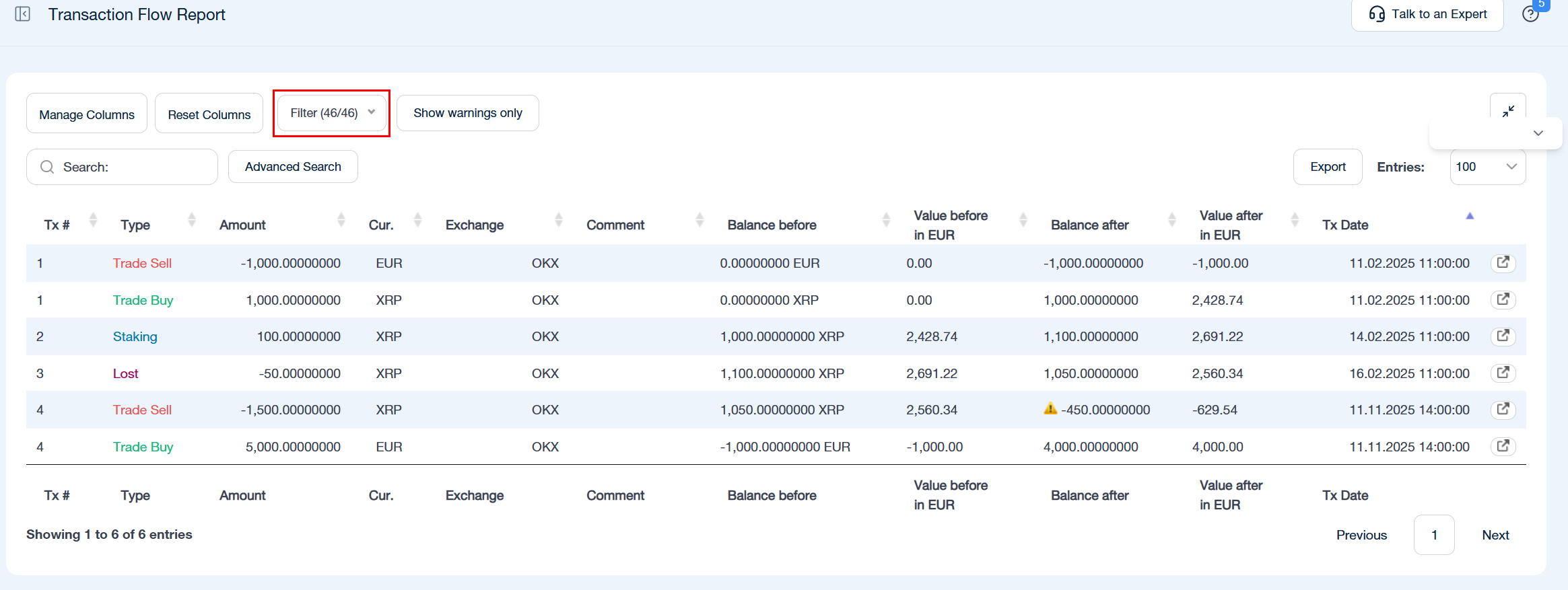Go to Next page
The image size is (1568, 590).
[x=1495, y=535]
